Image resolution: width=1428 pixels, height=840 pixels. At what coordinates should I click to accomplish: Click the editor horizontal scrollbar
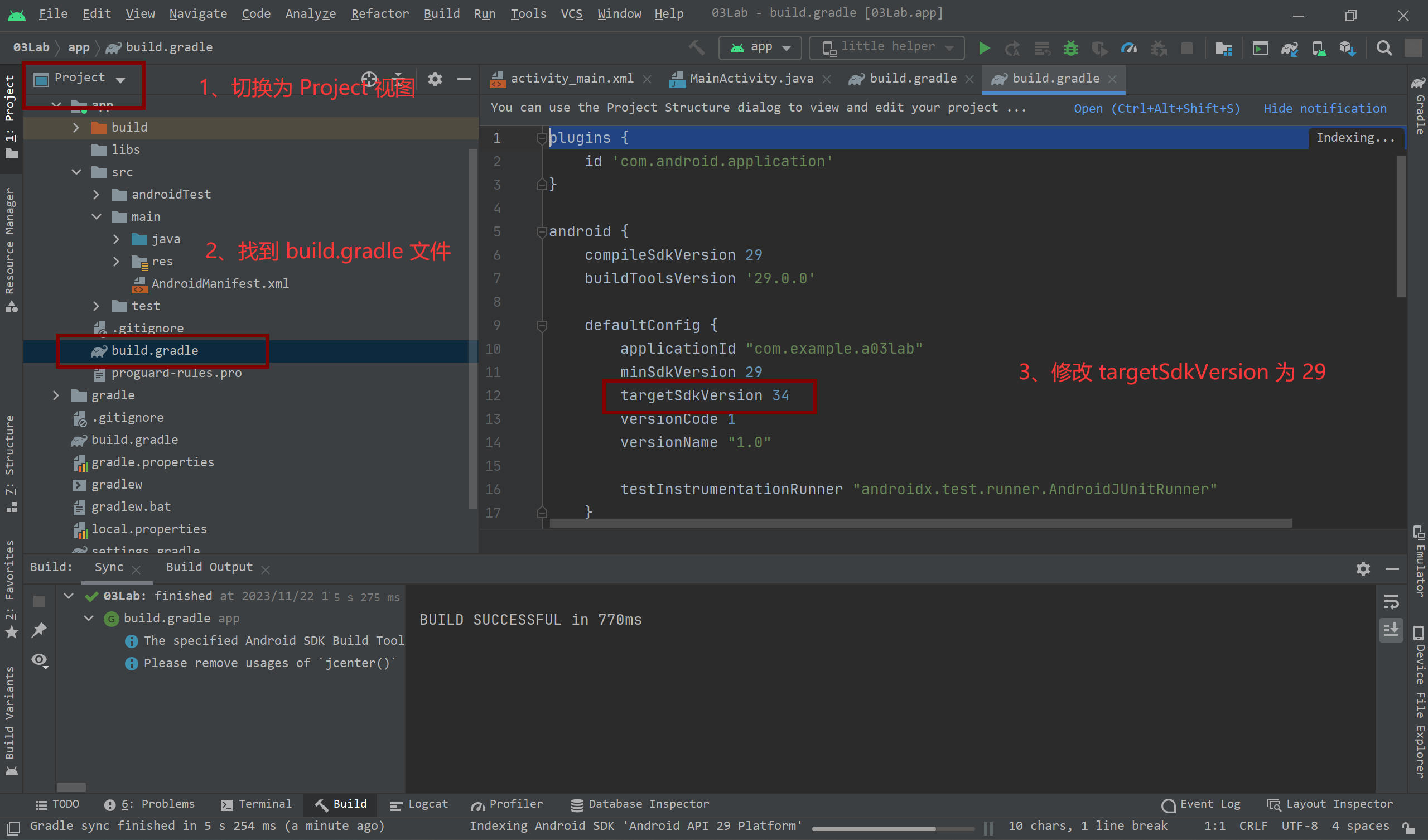920,523
